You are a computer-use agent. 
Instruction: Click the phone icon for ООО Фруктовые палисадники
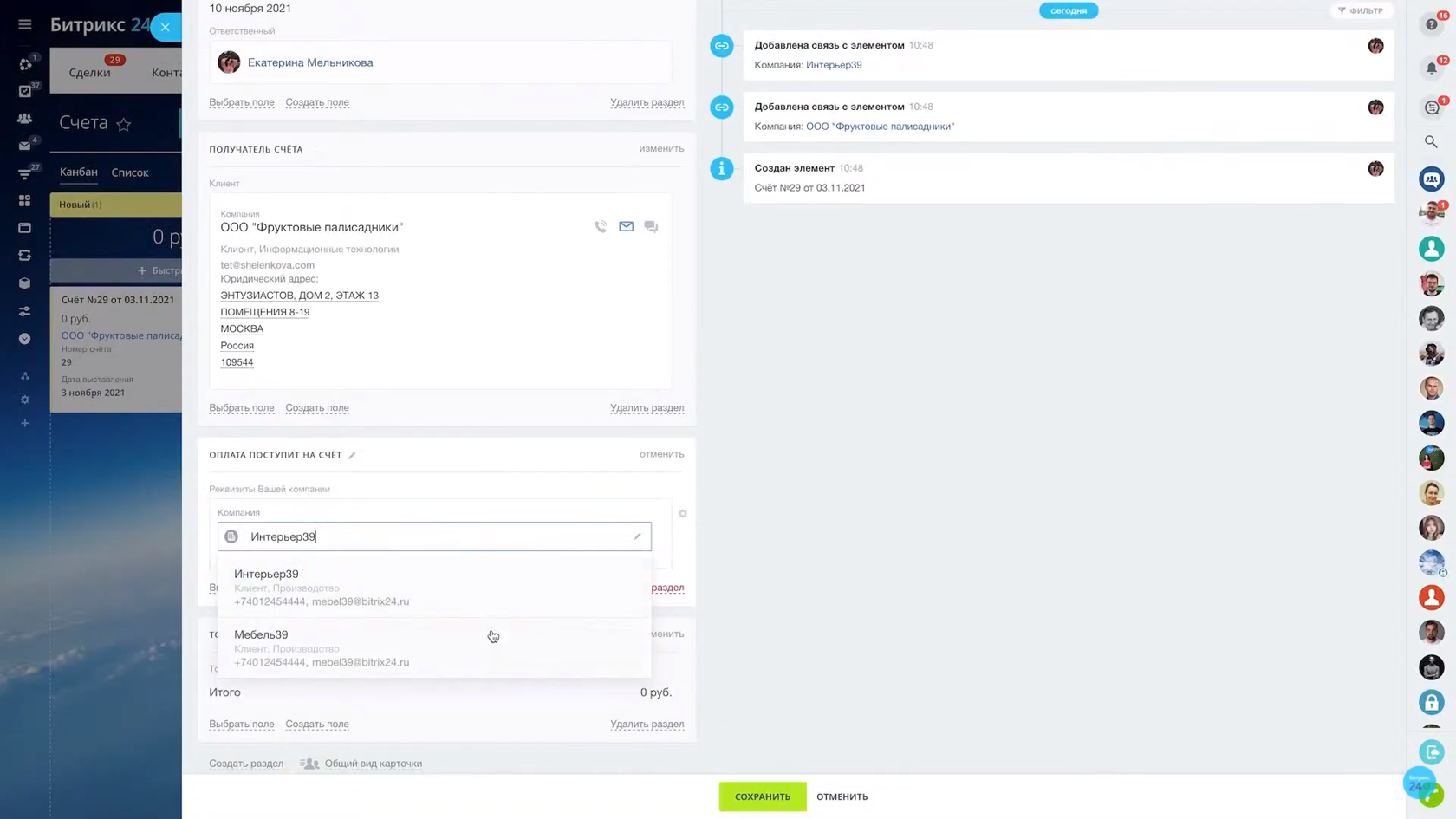coord(601,226)
